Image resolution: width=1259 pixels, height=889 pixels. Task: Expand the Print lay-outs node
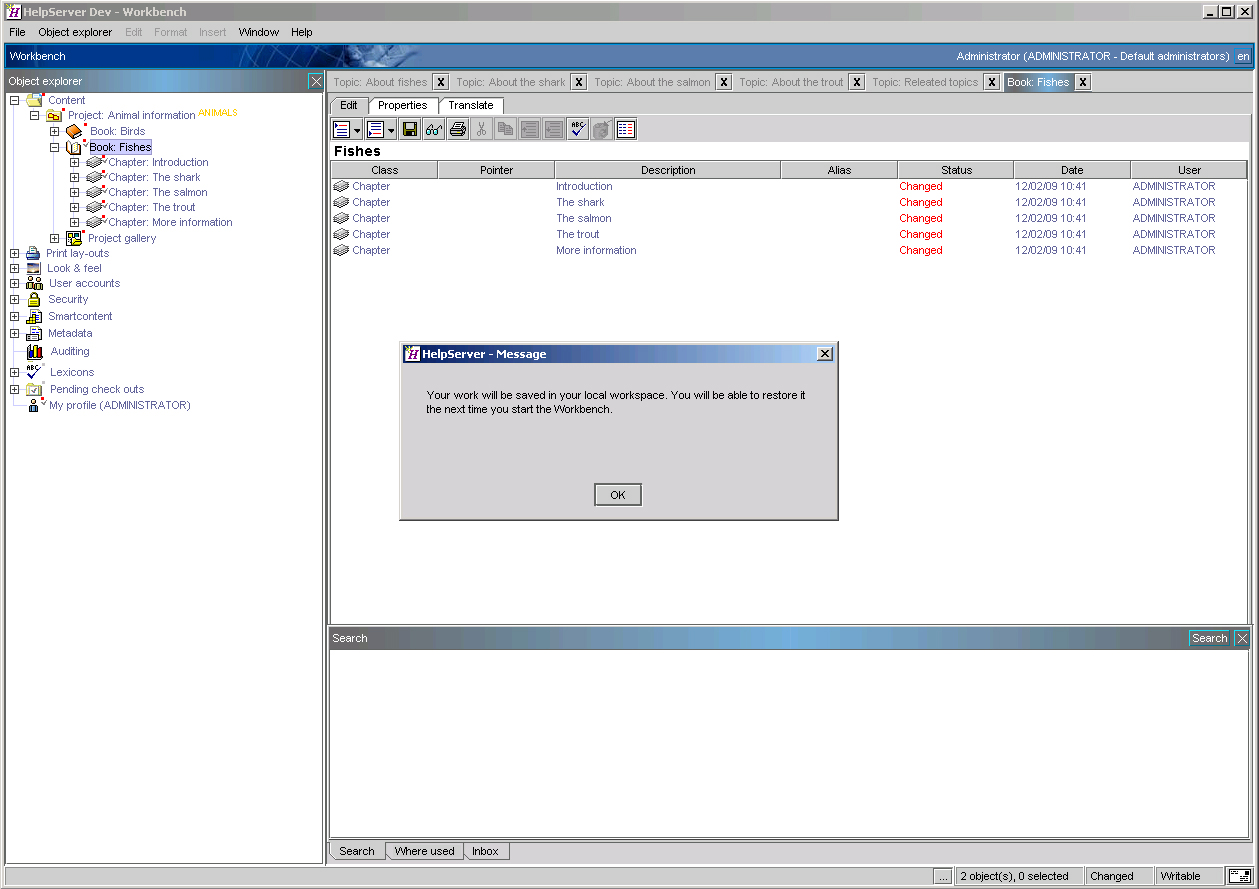point(15,253)
